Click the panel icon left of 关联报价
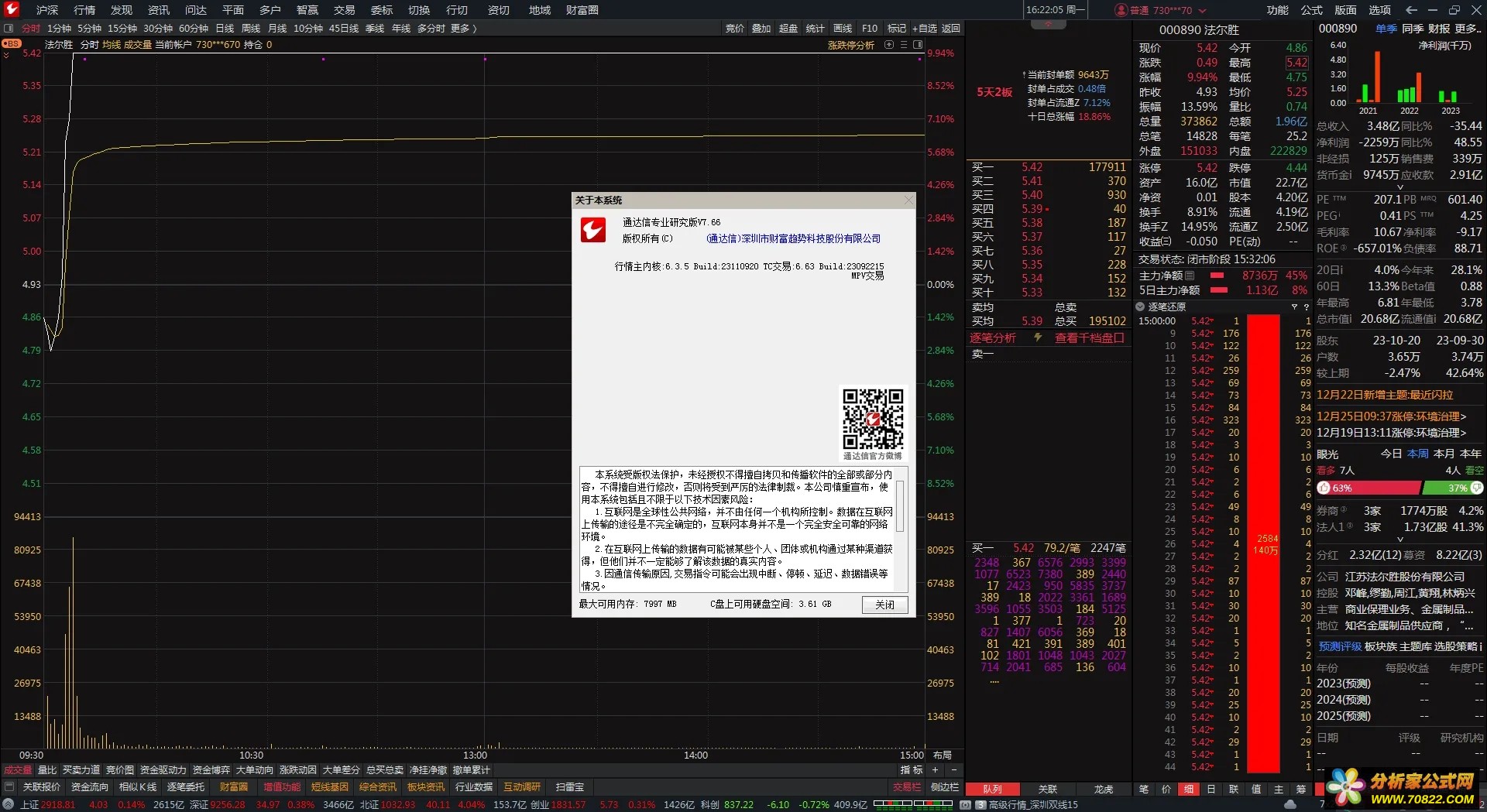 9,786
